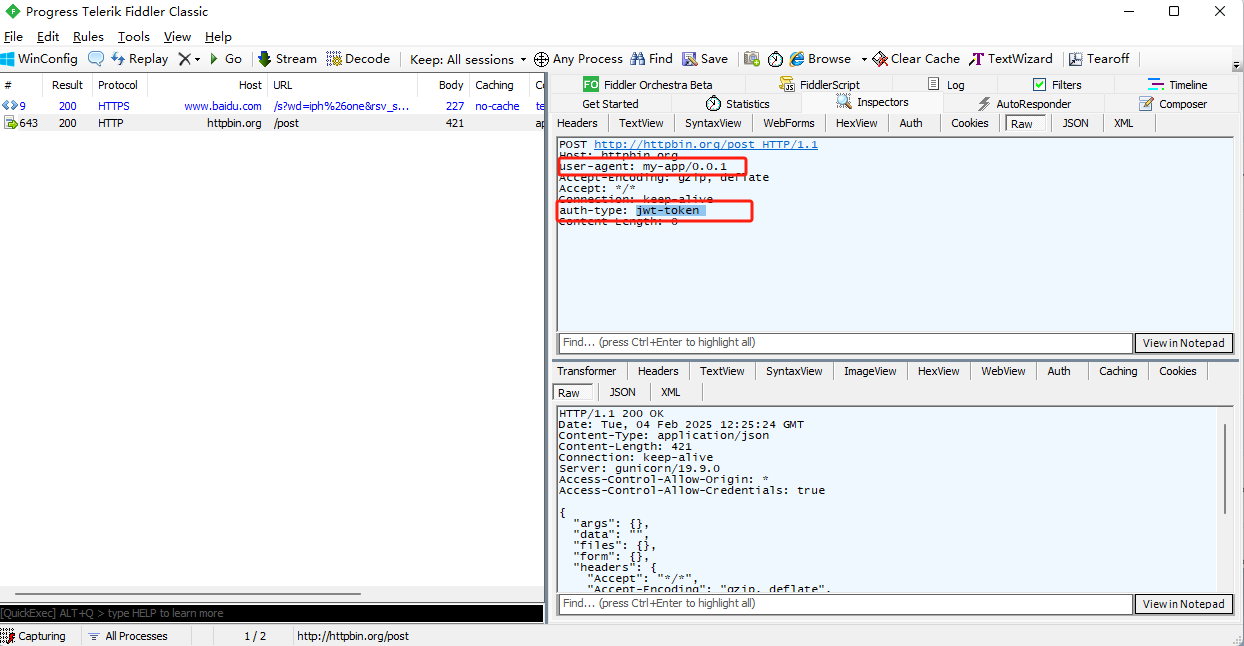Viewport: 1244px width, 646px height.
Task: Open the Help menu
Action: point(218,37)
